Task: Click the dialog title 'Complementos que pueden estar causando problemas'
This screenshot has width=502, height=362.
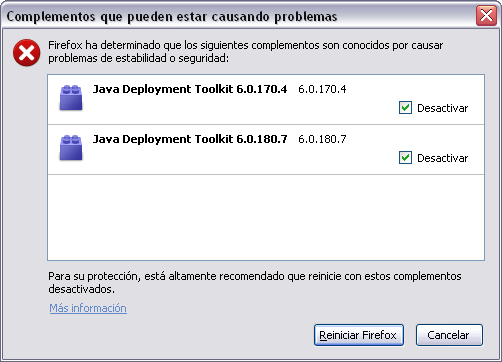Action: tap(172, 16)
